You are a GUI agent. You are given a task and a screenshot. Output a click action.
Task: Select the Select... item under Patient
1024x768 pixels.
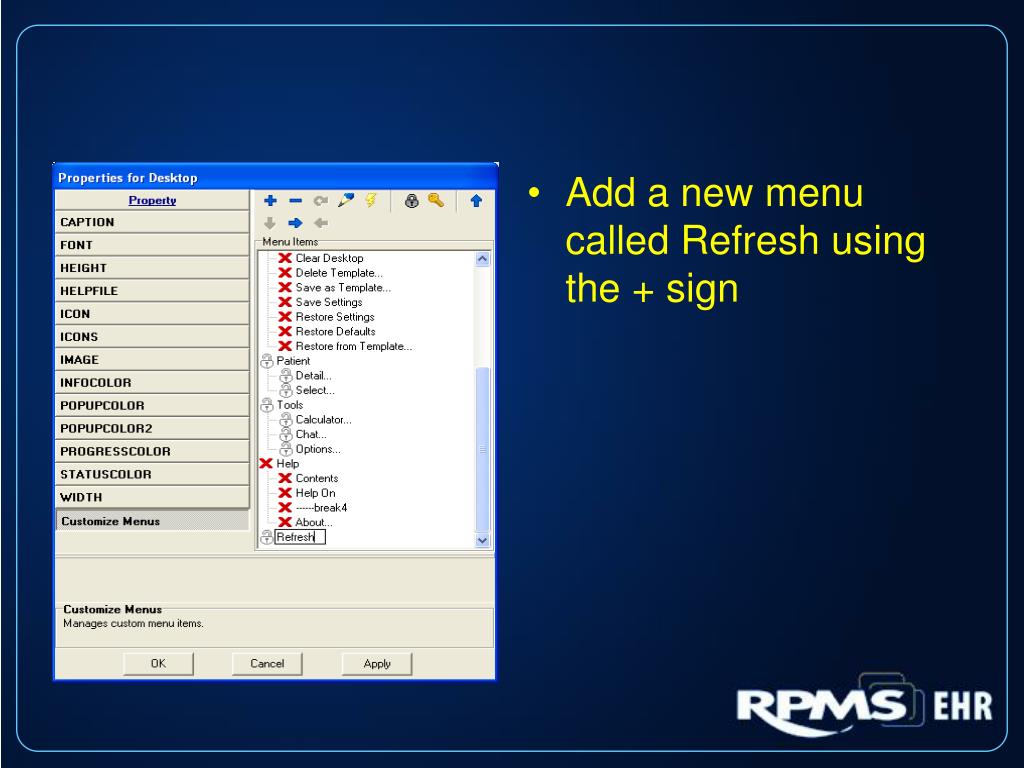(x=315, y=391)
